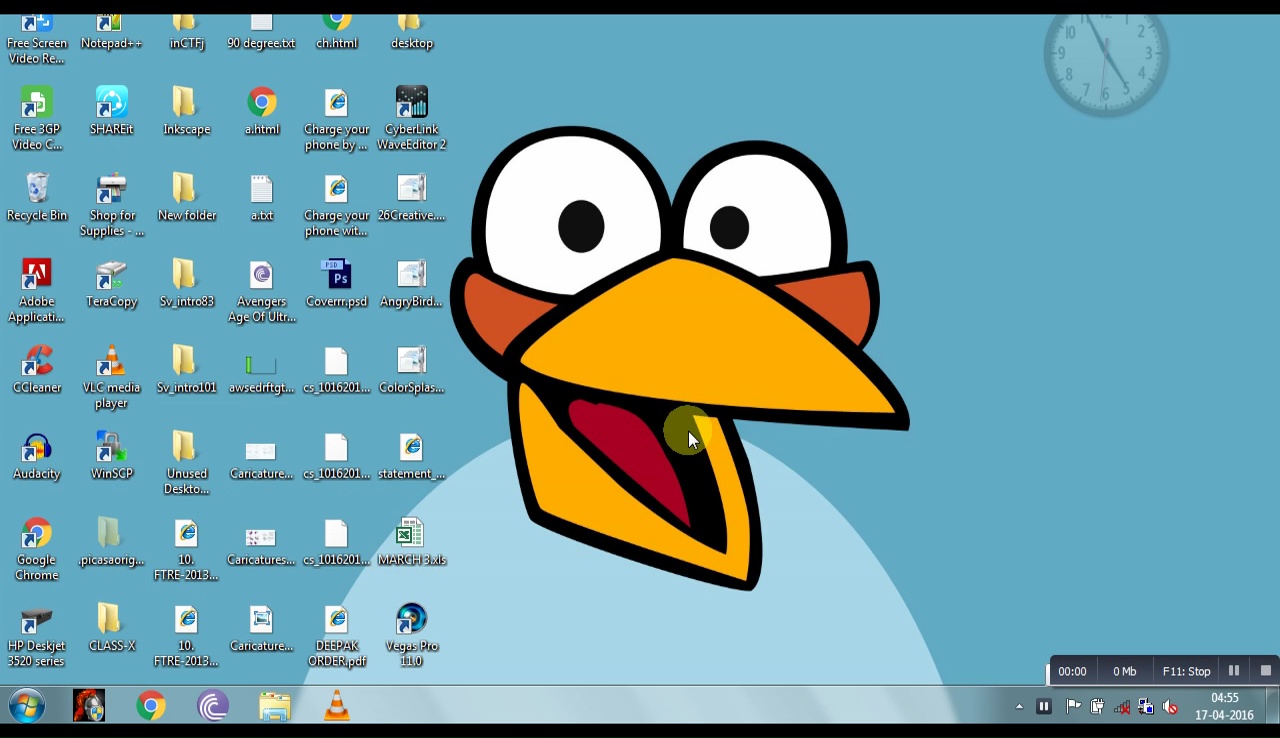Open the Unused Desktop shortcuts folder
This screenshot has width=1280, height=738.
186,463
